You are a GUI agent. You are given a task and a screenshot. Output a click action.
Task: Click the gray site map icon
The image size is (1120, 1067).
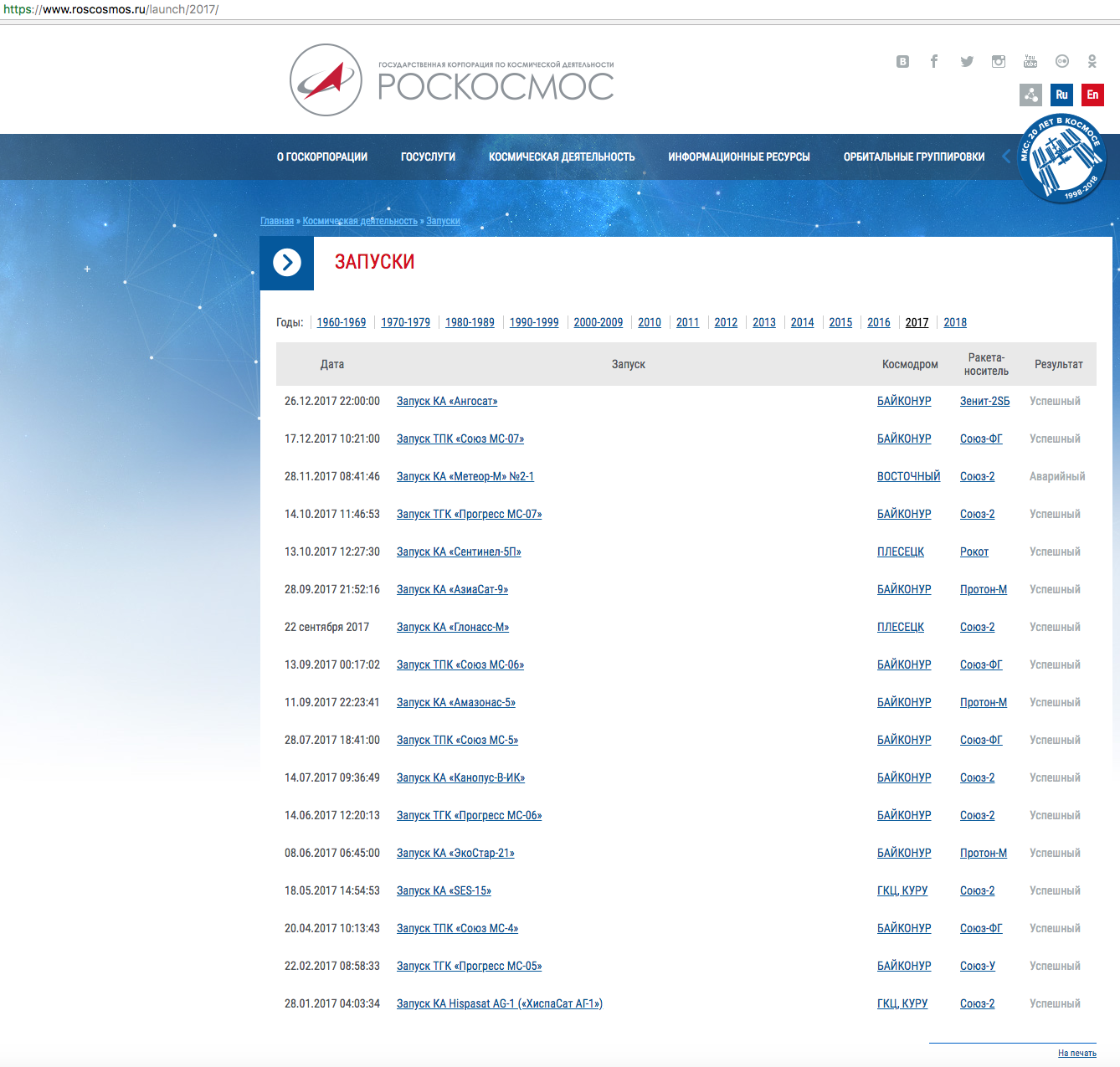[x=1030, y=95]
